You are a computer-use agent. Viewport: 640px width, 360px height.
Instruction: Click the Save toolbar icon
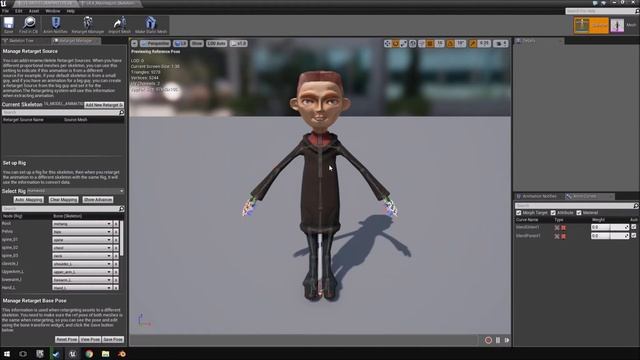9,25
